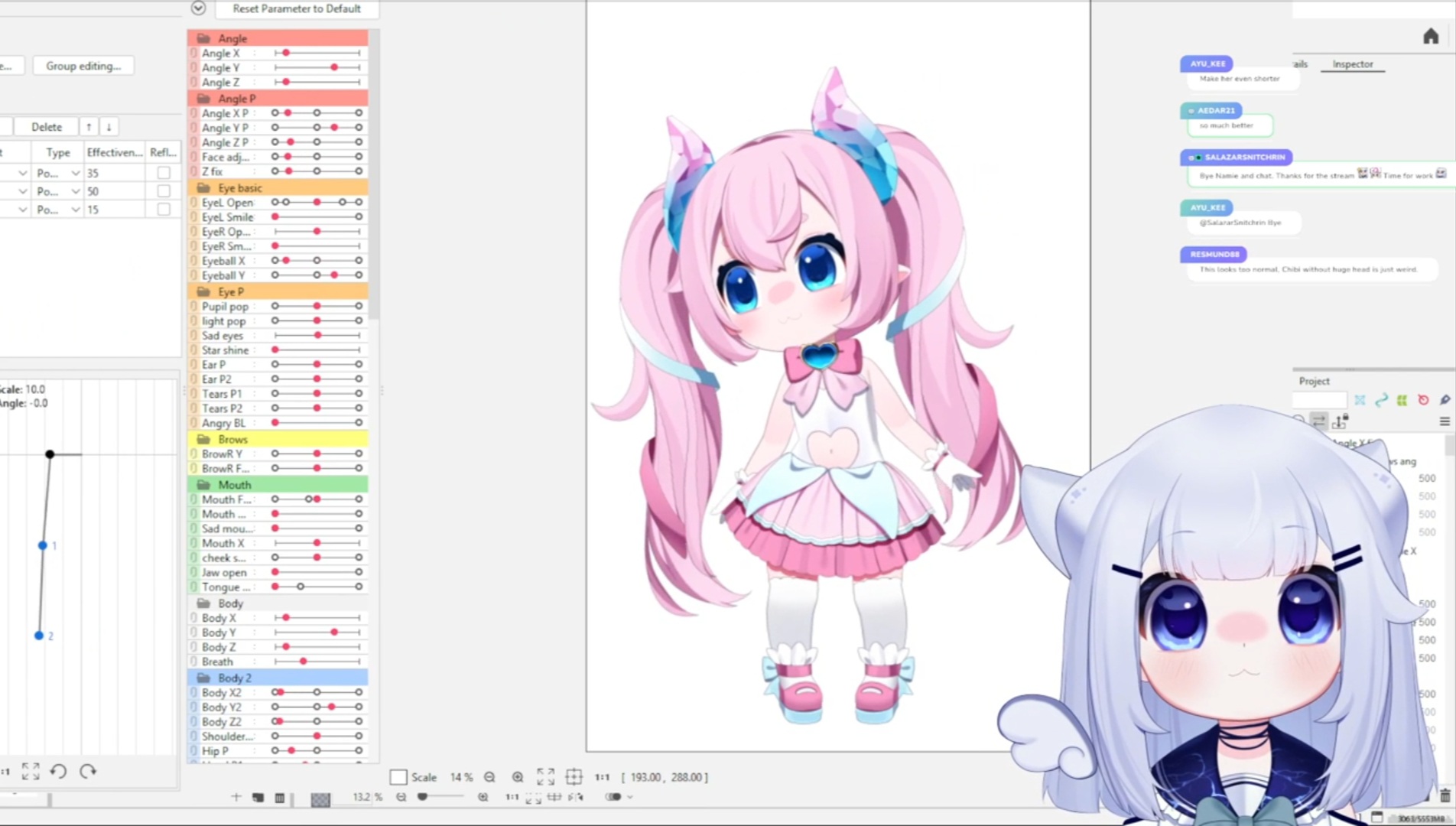Click the fit-to-screen arrows icon beside the Scale zoom

(545, 777)
